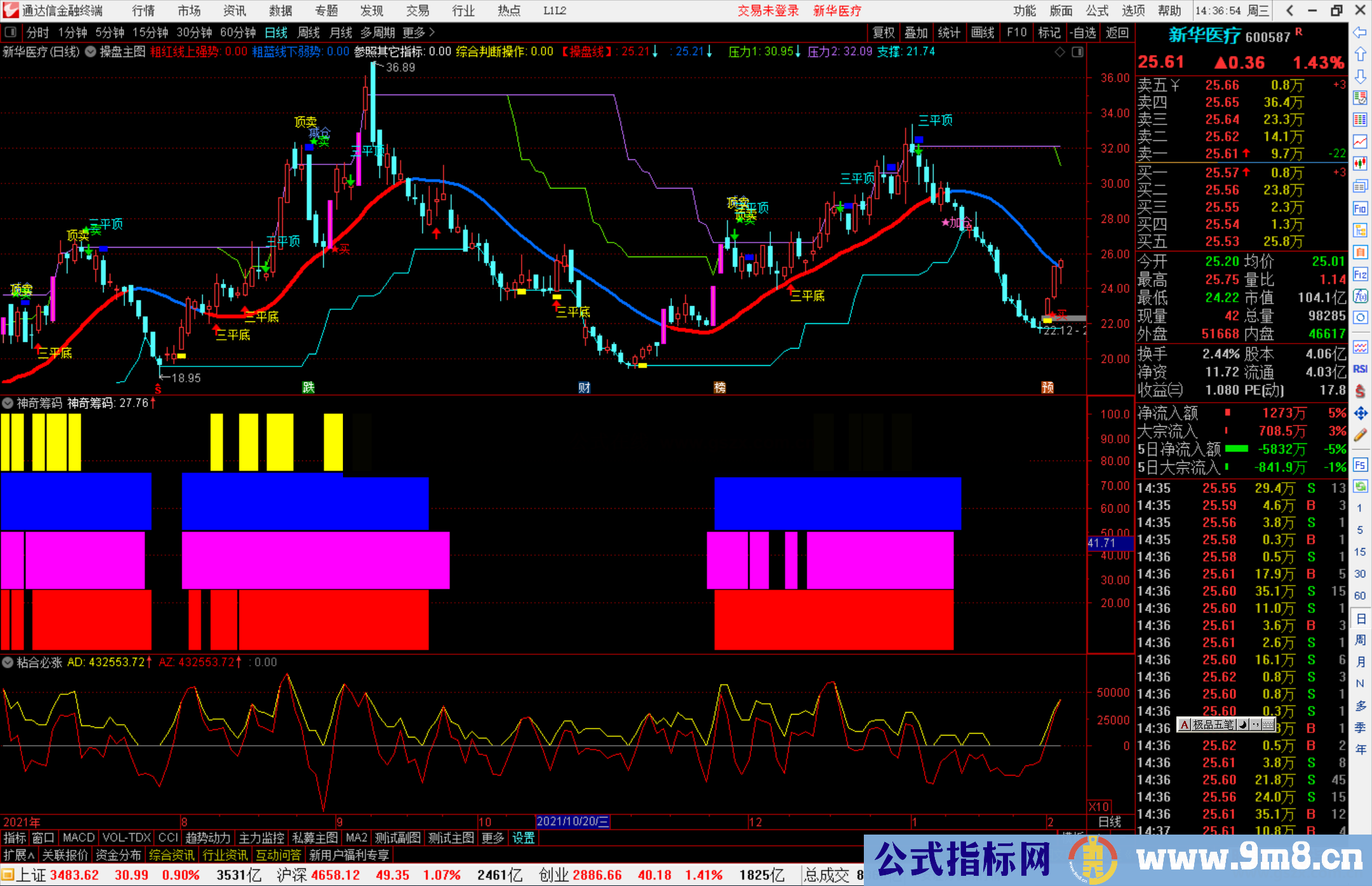Select the pencil drawing tool icon
This screenshot has height=886, width=1372.
point(1360,436)
